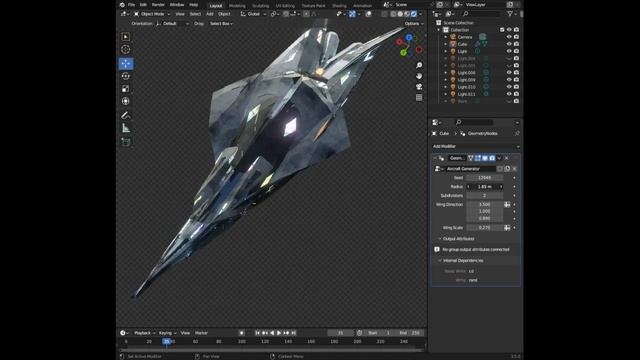
Task: Open the Object Mode dropdown
Action: coord(152,14)
